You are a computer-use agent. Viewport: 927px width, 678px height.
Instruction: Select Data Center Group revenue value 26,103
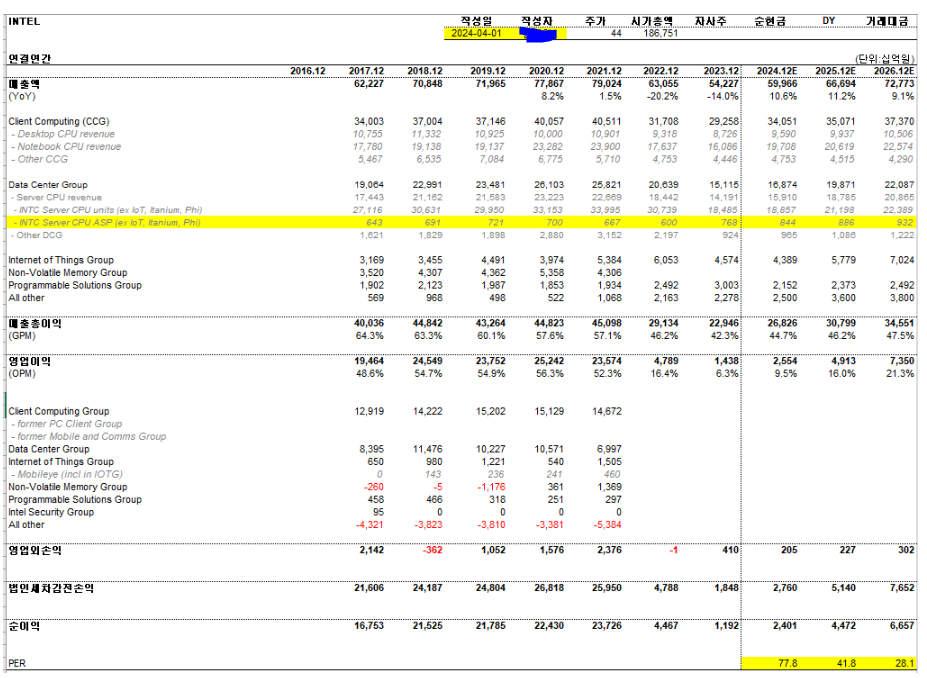coord(549,184)
